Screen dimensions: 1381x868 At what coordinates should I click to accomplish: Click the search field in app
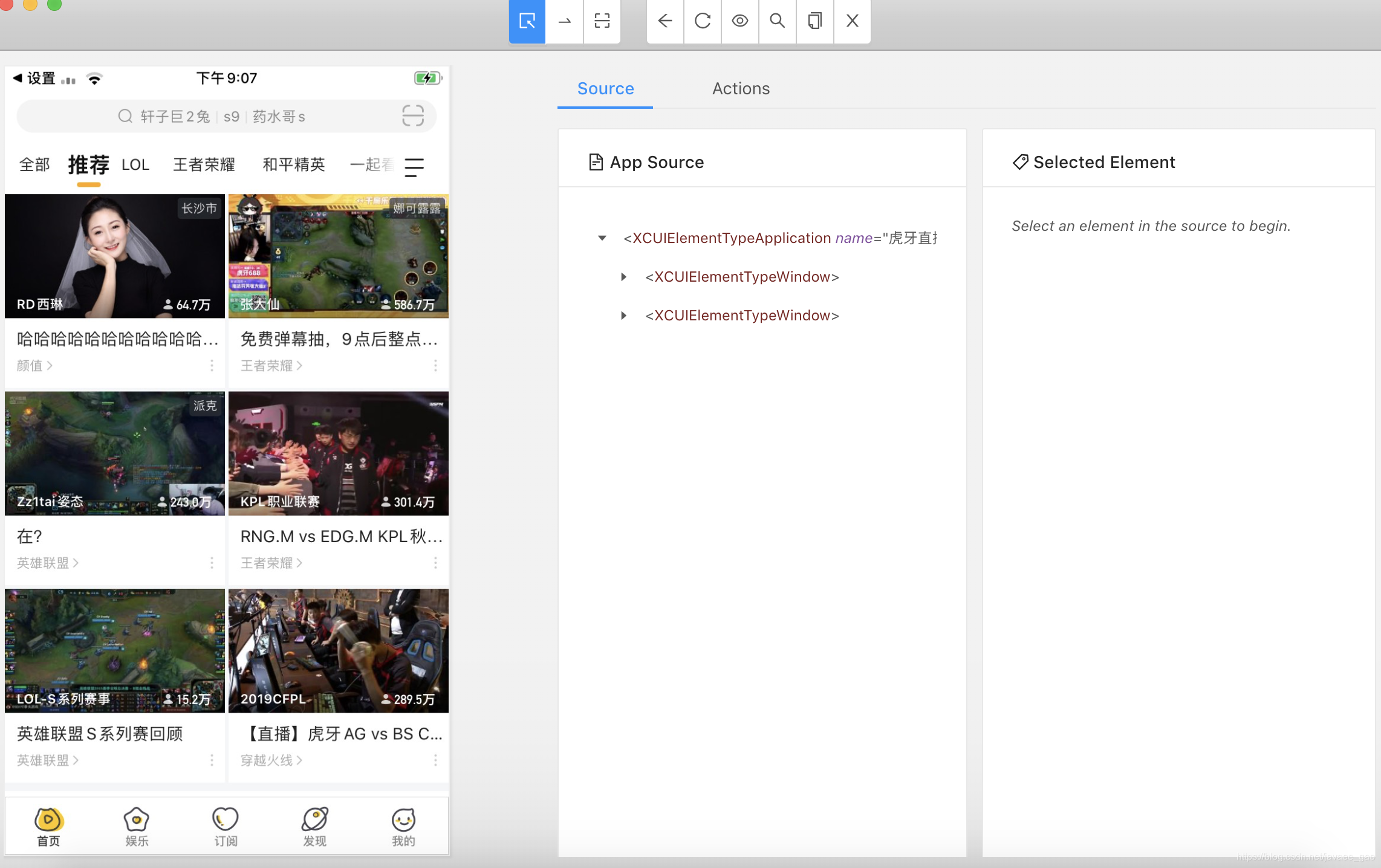tap(227, 116)
